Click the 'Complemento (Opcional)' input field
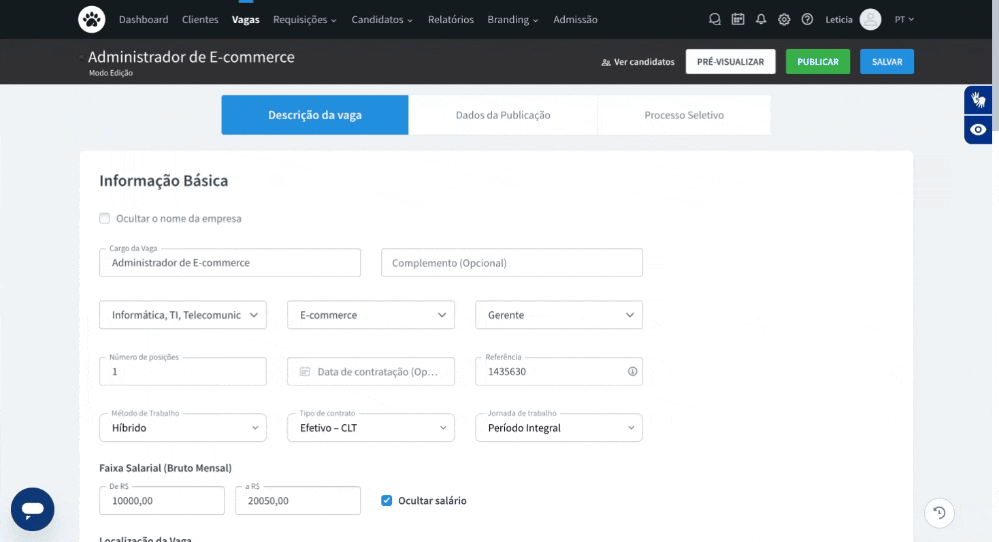This screenshot has width=999, height=542. click(511, 263)
